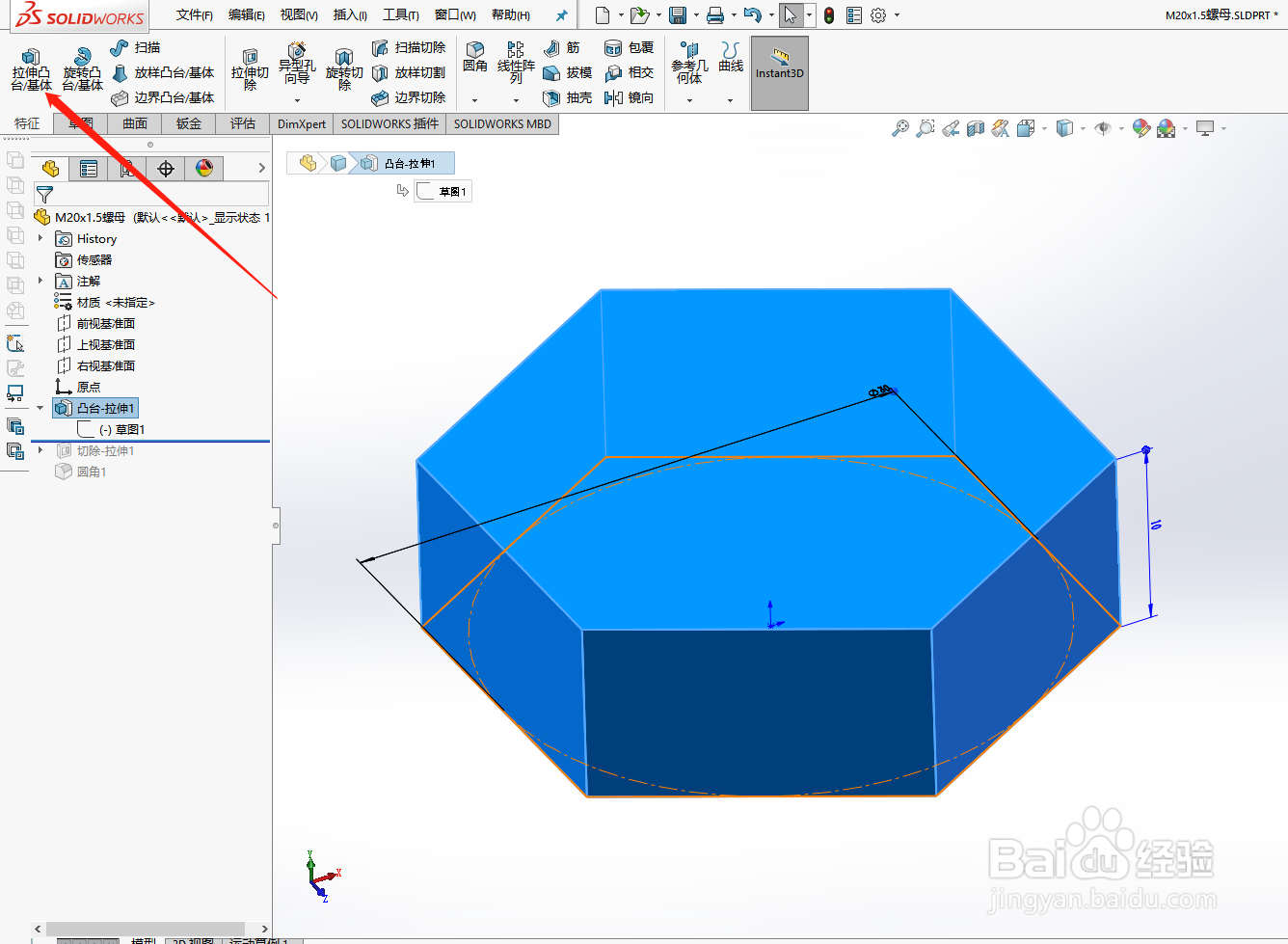Screen dimensions: 1288x944
Task: Select the 拔模 draft tool
Action: pos(568,72)
